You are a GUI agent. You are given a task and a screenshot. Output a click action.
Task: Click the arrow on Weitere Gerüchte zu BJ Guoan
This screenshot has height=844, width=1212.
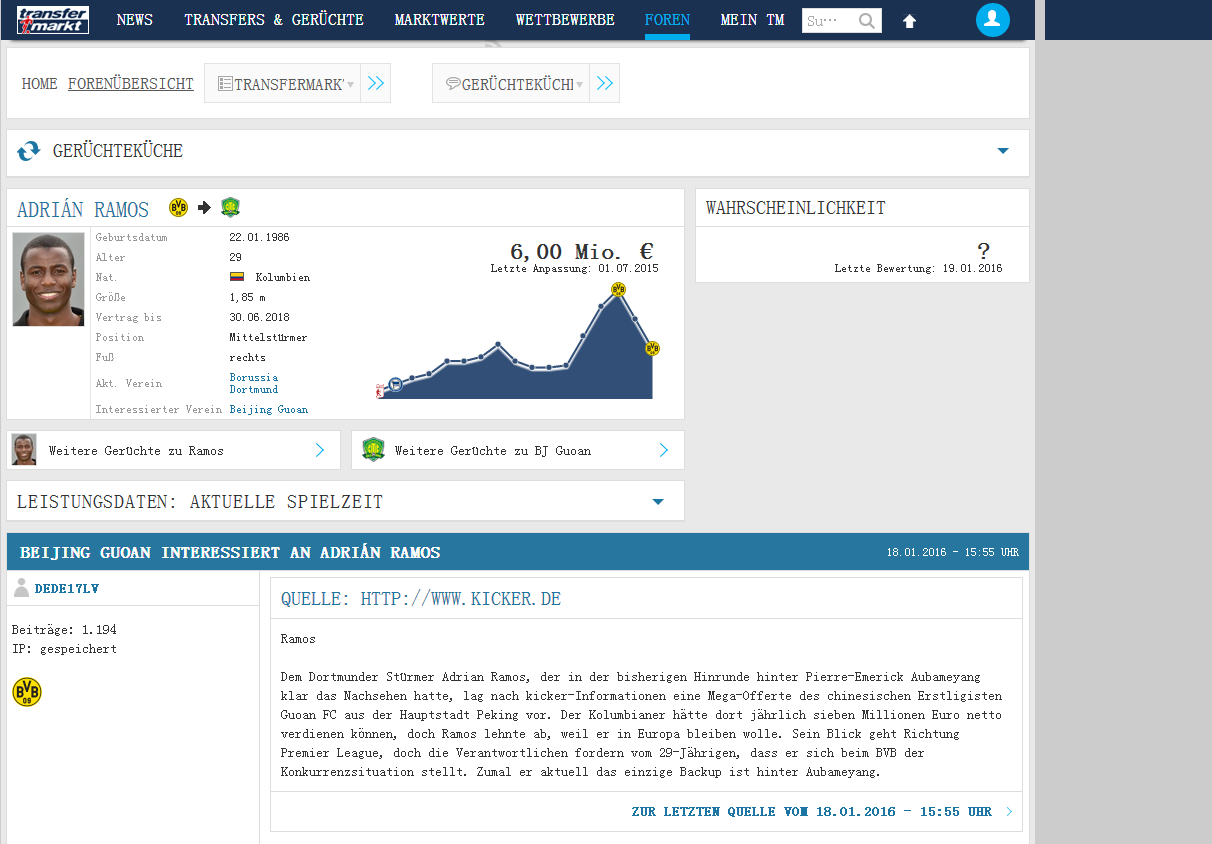point(664,450)
